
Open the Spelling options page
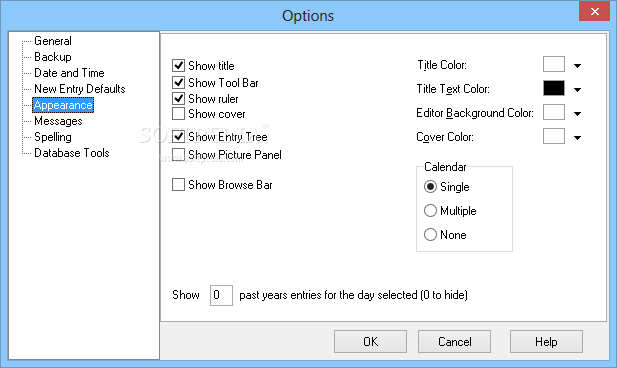point(53,137)
